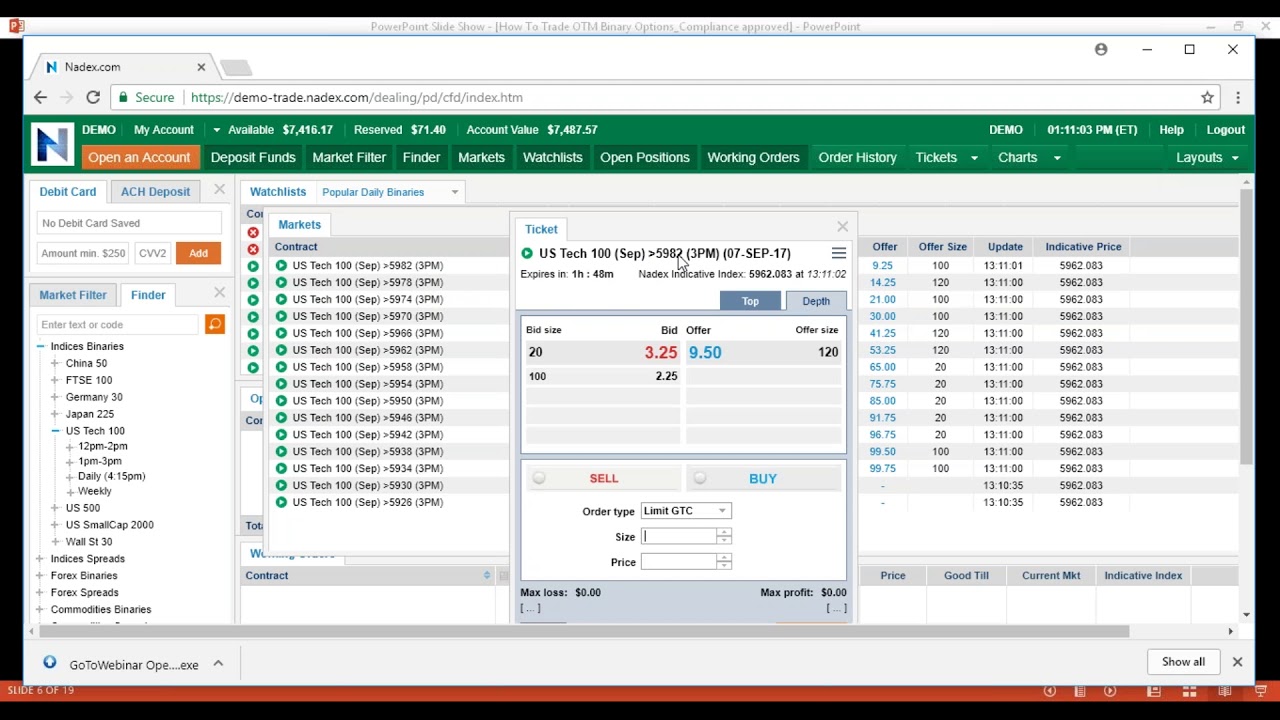Image resolution: width=1280 pixels, height=720 pixels.
Task: Select the SELL radio button
Action: [x=539, y=478]
